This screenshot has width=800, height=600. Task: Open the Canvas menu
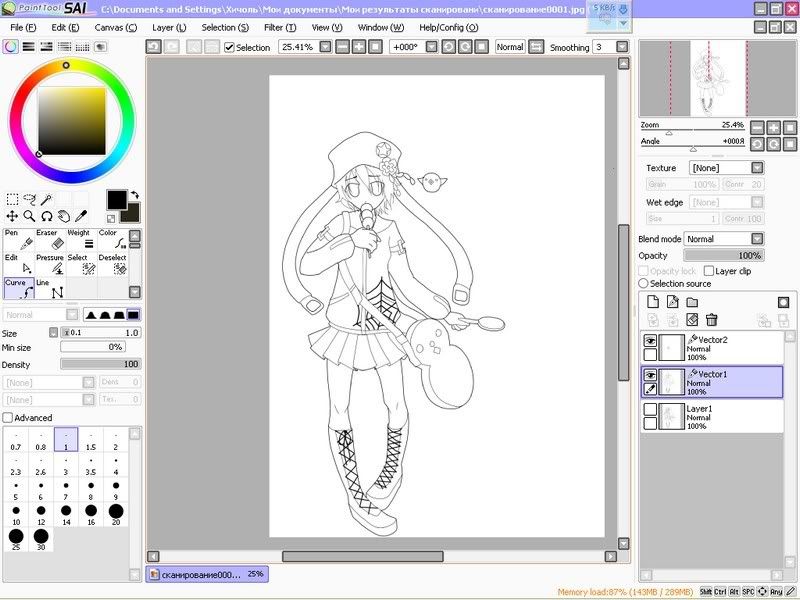115,27
